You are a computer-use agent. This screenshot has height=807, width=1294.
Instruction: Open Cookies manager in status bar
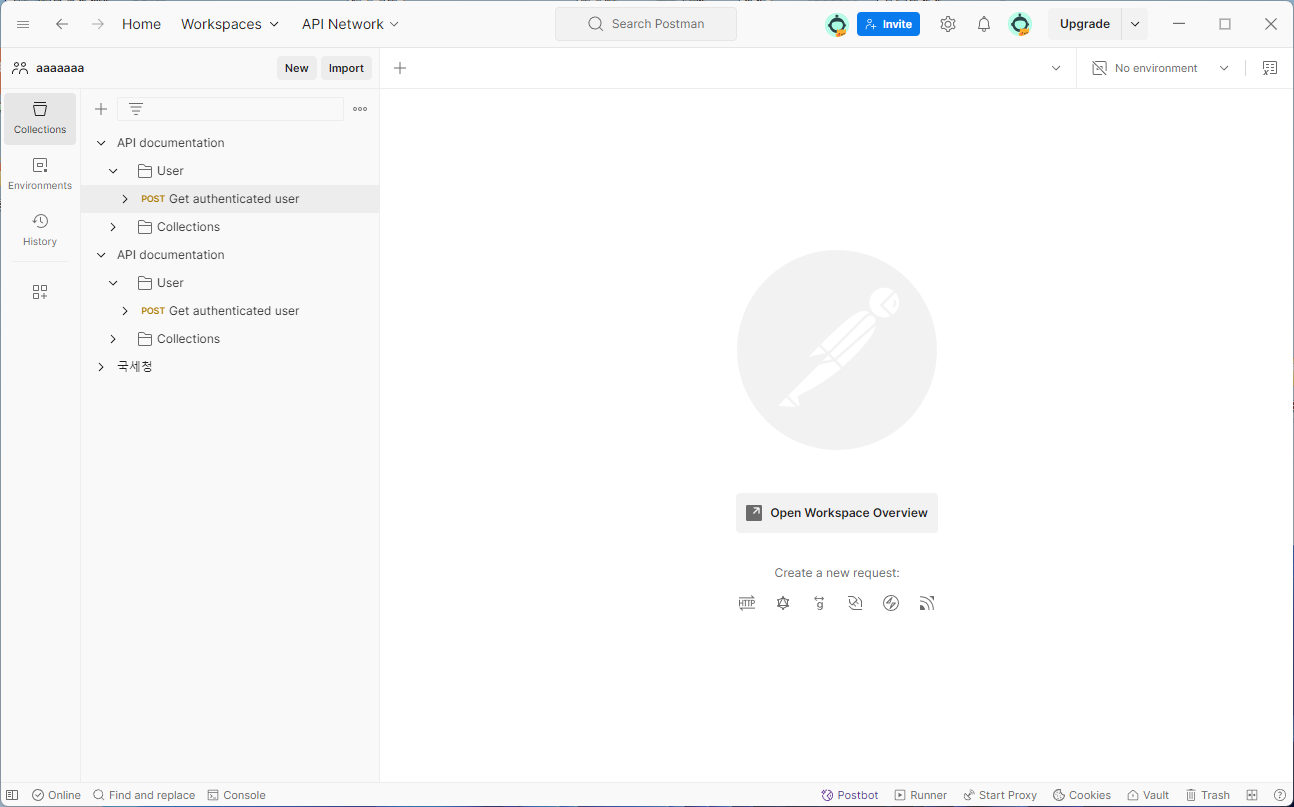1082,795
